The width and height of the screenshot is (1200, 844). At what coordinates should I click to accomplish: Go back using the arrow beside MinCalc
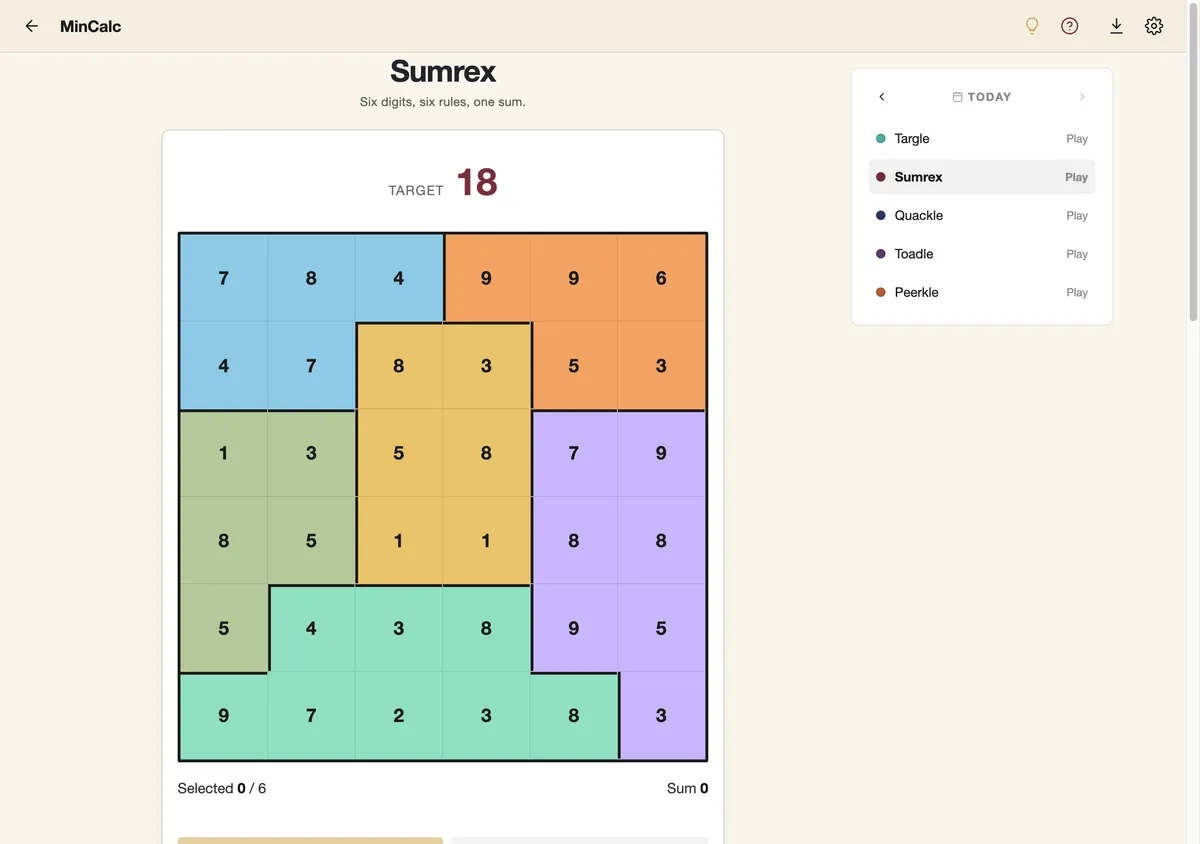tap(32, 26)
